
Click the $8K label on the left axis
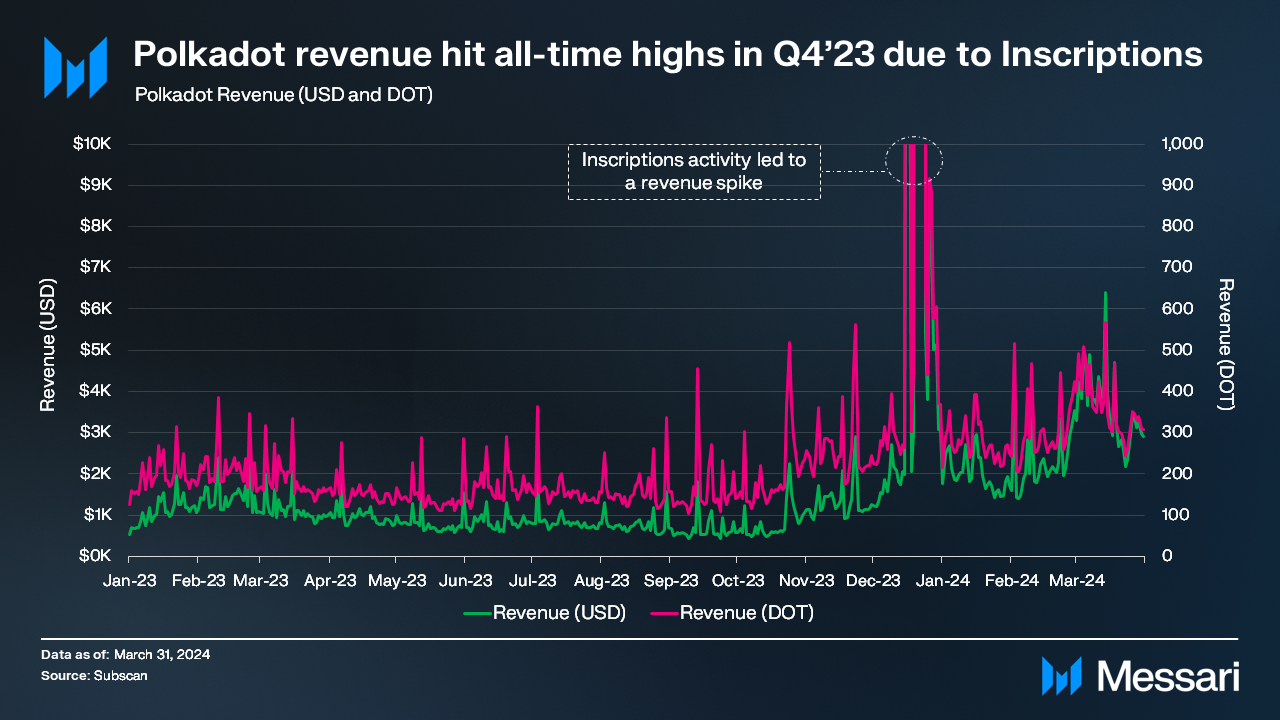click(94, 226)
